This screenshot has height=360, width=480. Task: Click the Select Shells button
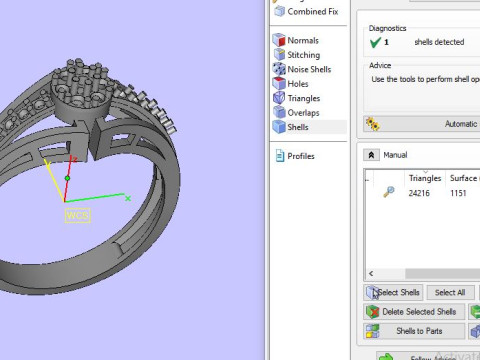point(393,293)
